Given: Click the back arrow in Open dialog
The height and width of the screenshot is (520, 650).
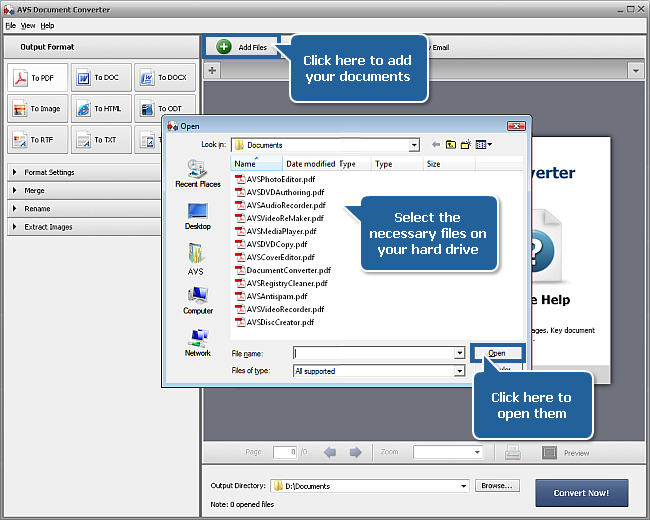Looking at the screenshot, I should pos(436,144).
